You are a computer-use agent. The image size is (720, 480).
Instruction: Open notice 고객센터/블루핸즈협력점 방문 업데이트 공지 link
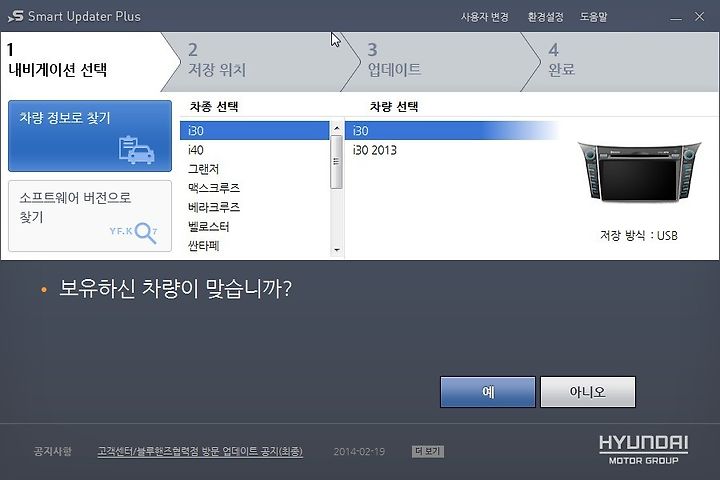tap(200, 451)
